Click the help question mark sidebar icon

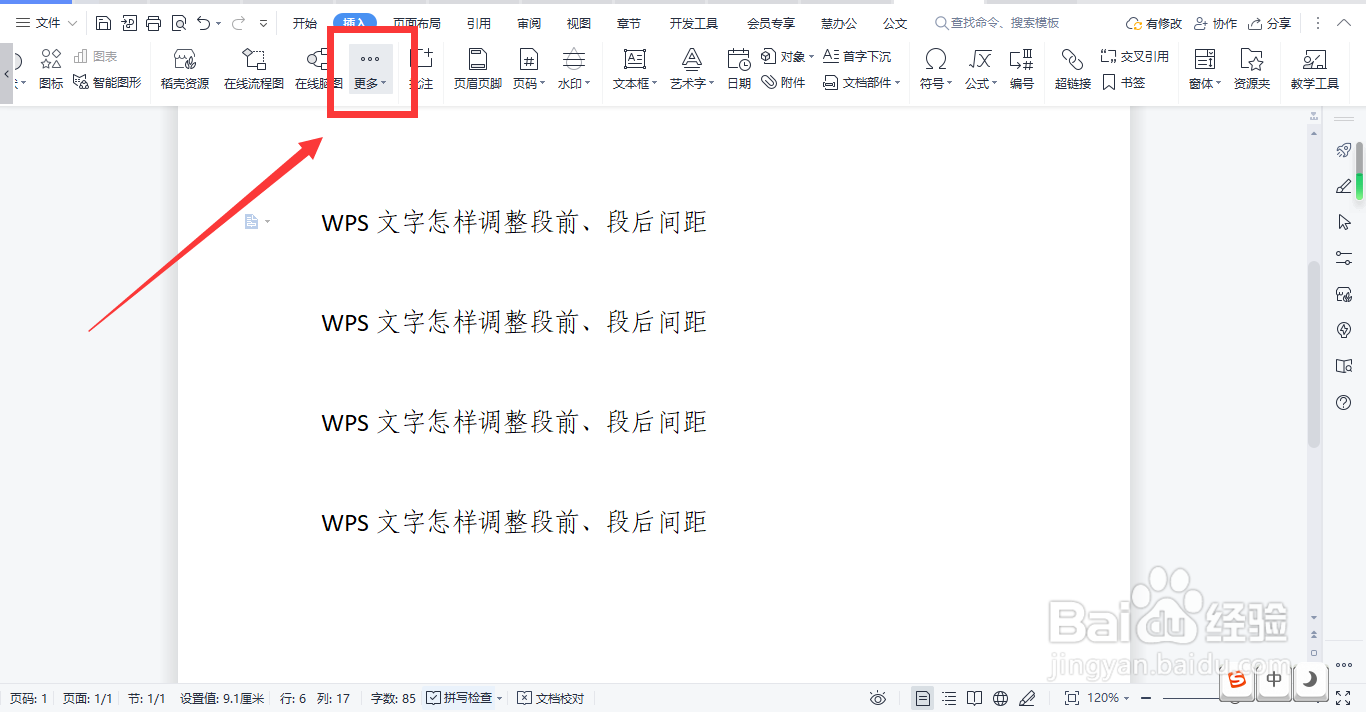1344,402
